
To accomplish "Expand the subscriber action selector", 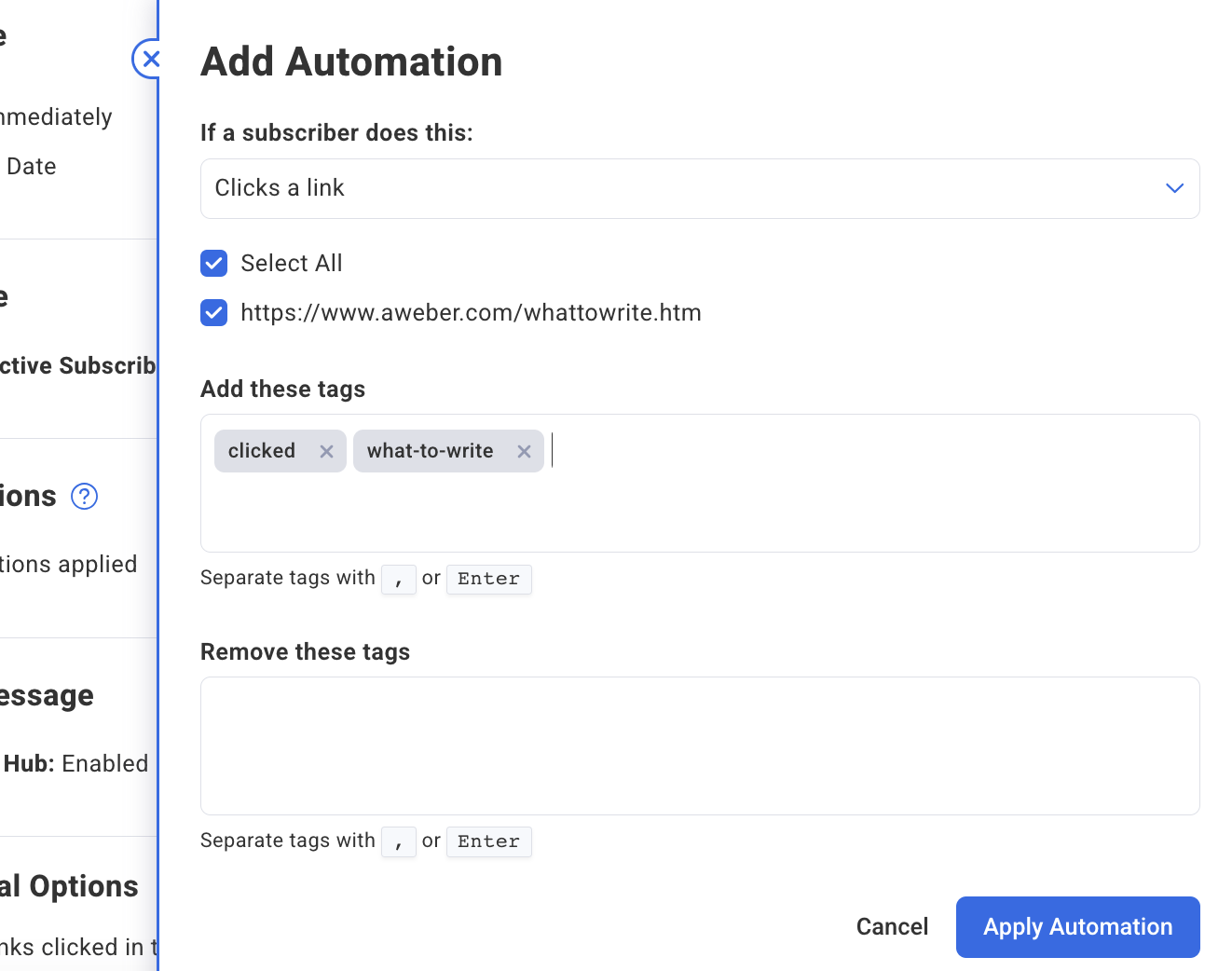I will 699,188.
